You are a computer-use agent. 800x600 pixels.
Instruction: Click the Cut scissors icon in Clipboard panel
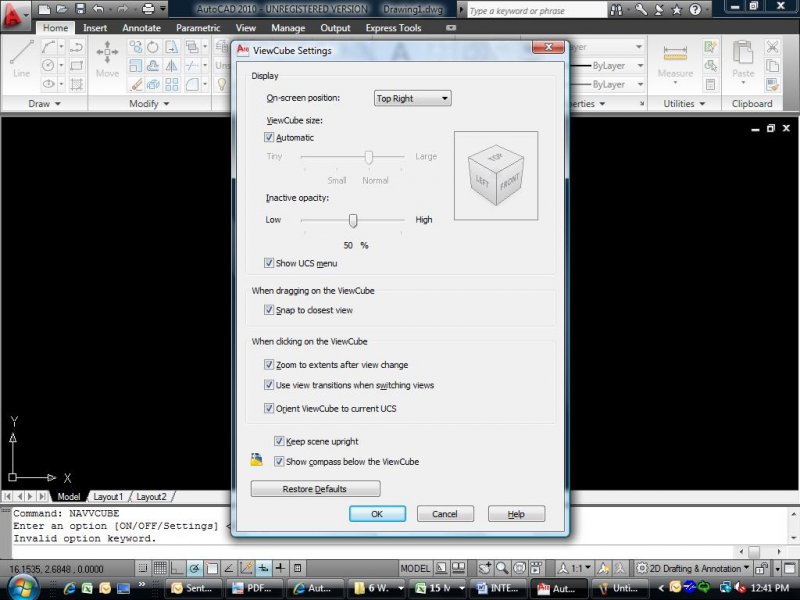coord(772,47)
